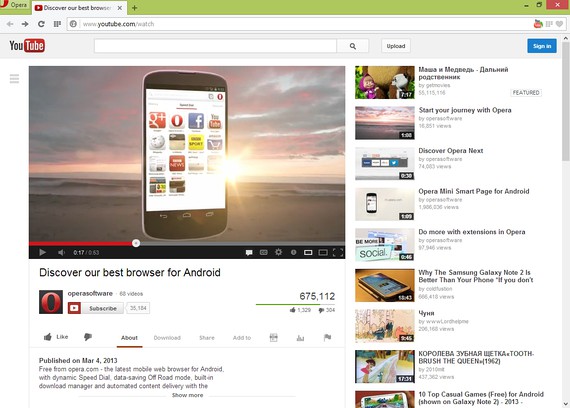Viewport: 570px width, 408px height.
Task: Click the Like thumbs-up button
Action: 56,337
